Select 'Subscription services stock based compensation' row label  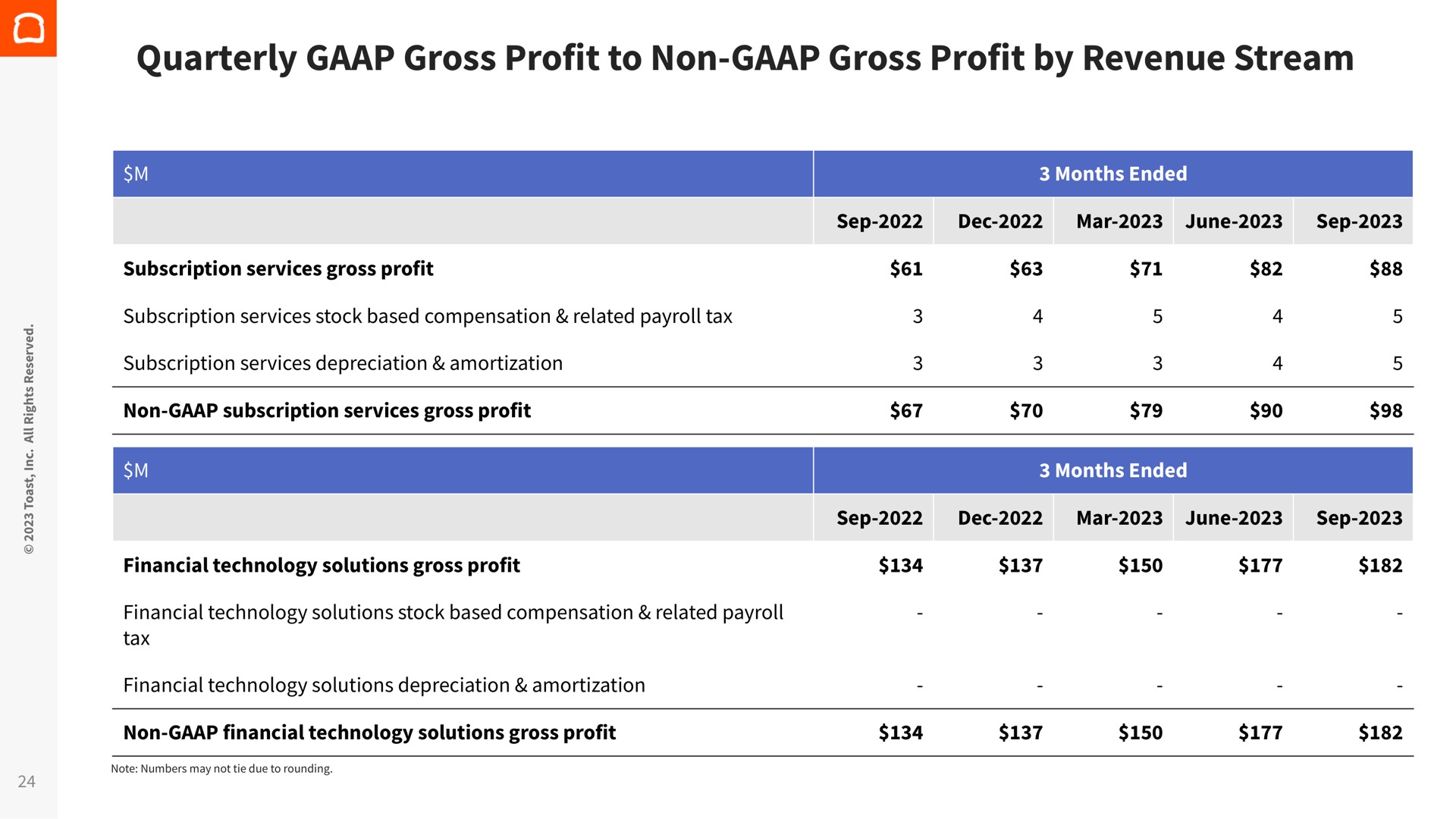[x=428, y=316]
